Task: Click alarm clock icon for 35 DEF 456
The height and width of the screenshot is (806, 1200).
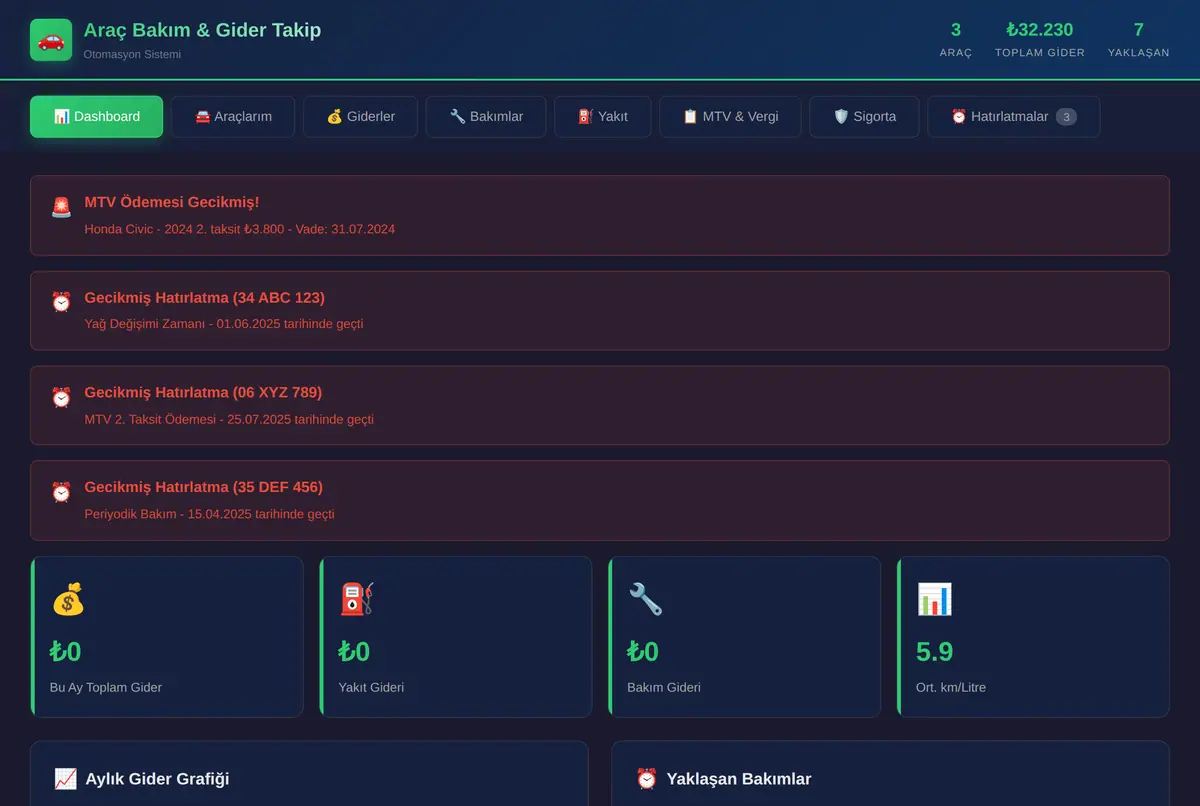Action: (x=61, y=492)
